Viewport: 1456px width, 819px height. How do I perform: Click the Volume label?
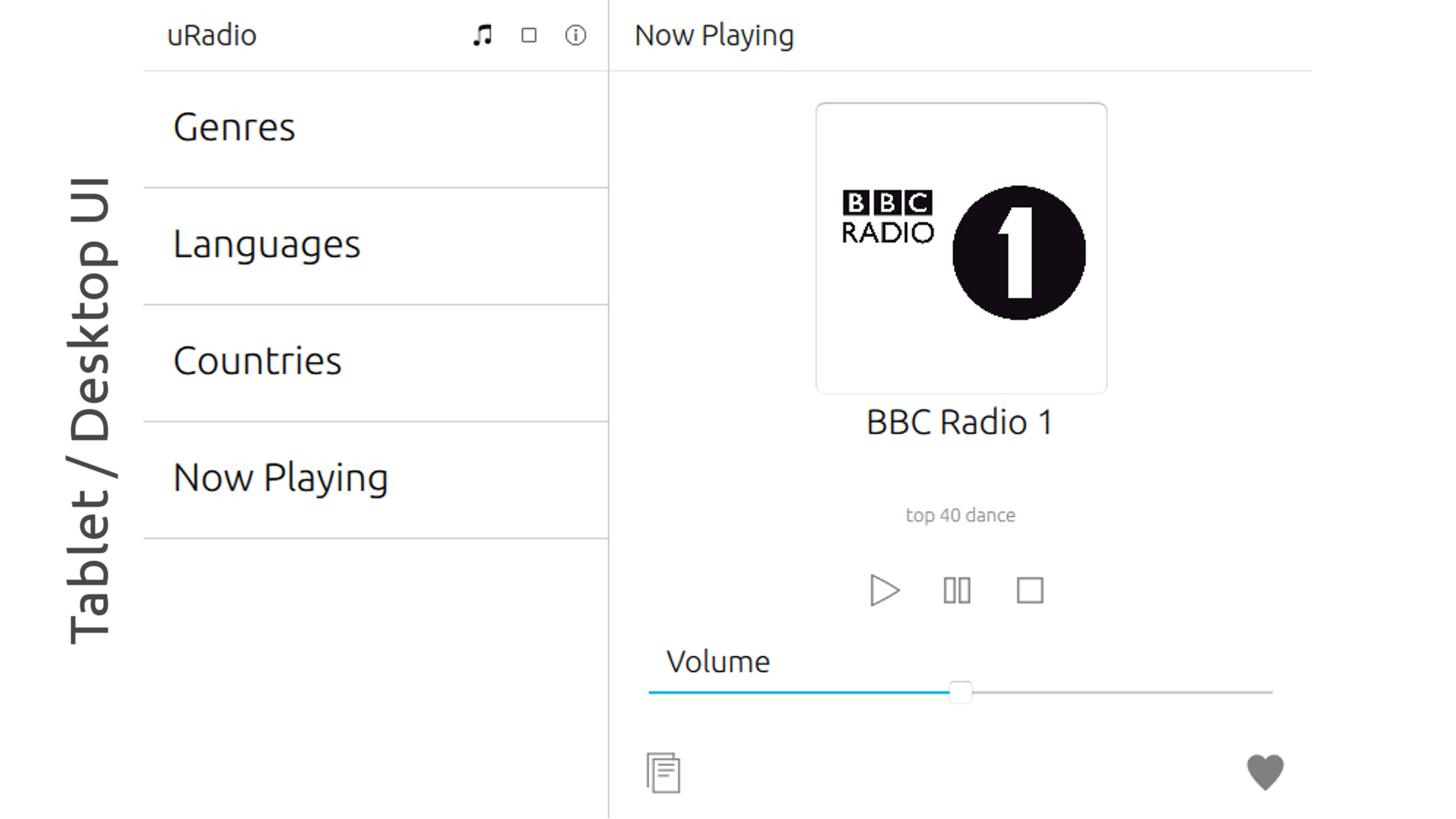(x=717, y=662)
